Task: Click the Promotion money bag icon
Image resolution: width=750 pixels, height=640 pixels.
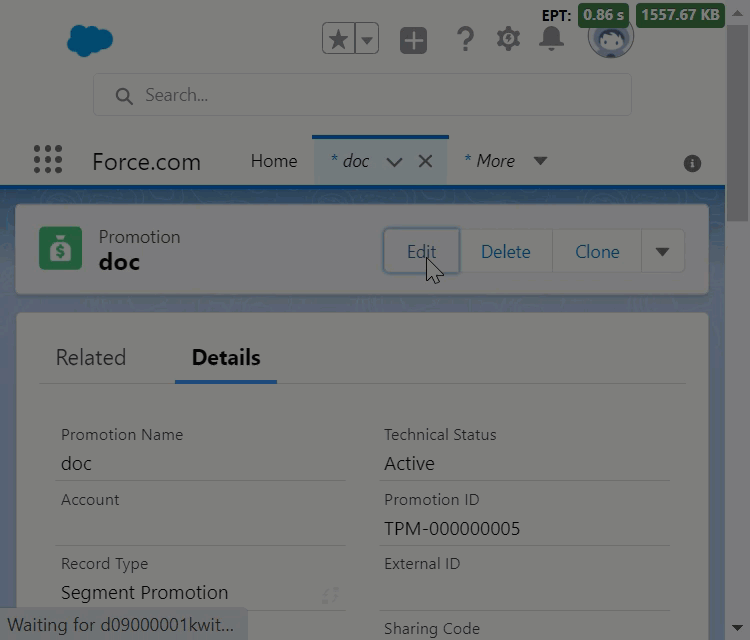Action: click(x=61, y=250)
